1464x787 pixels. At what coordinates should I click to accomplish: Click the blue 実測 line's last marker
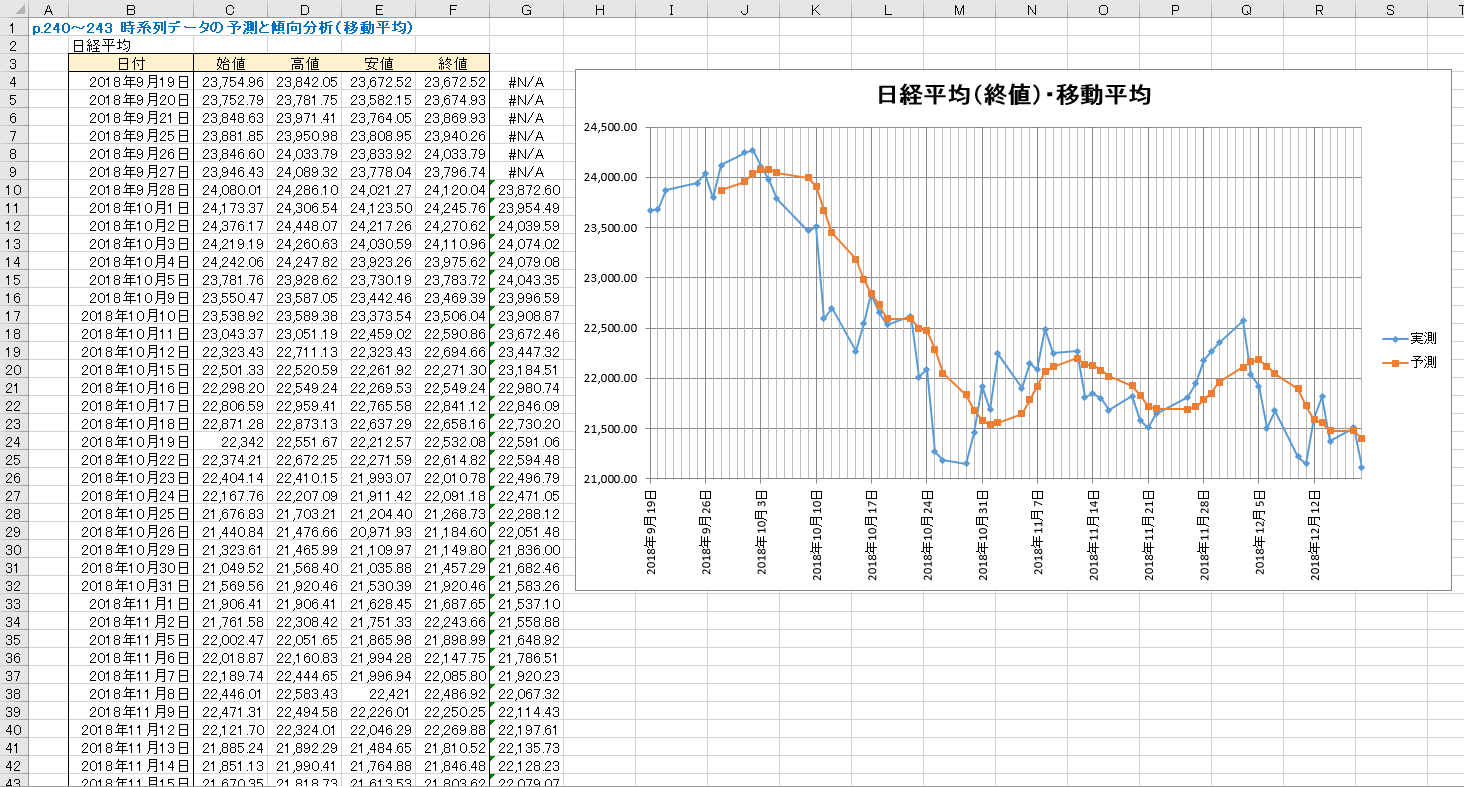[x=1361, y=467]
